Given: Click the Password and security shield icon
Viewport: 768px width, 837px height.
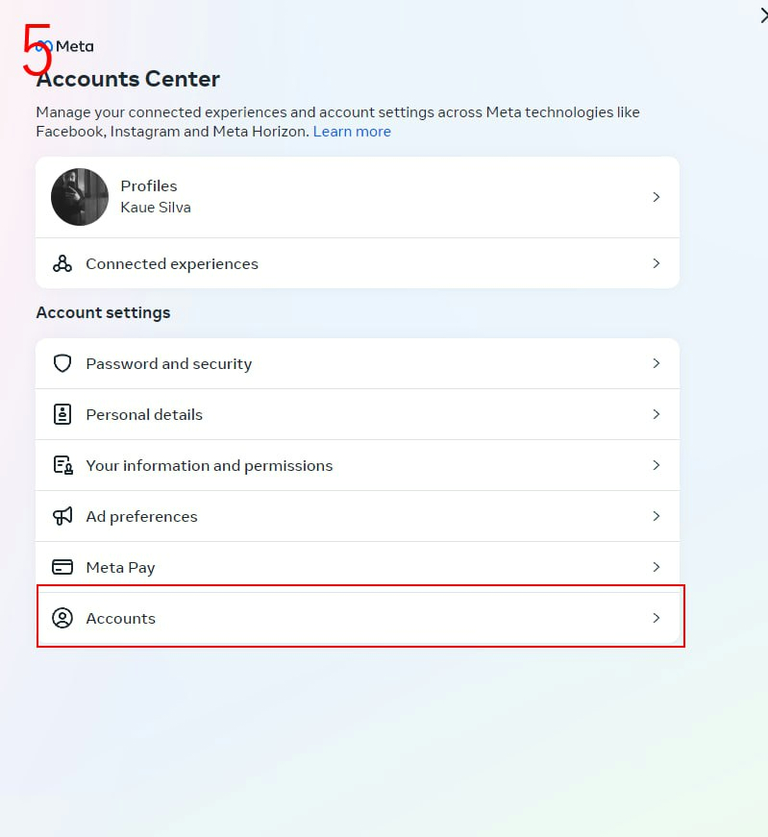Looking at the screenshot, I should [62, 364].
